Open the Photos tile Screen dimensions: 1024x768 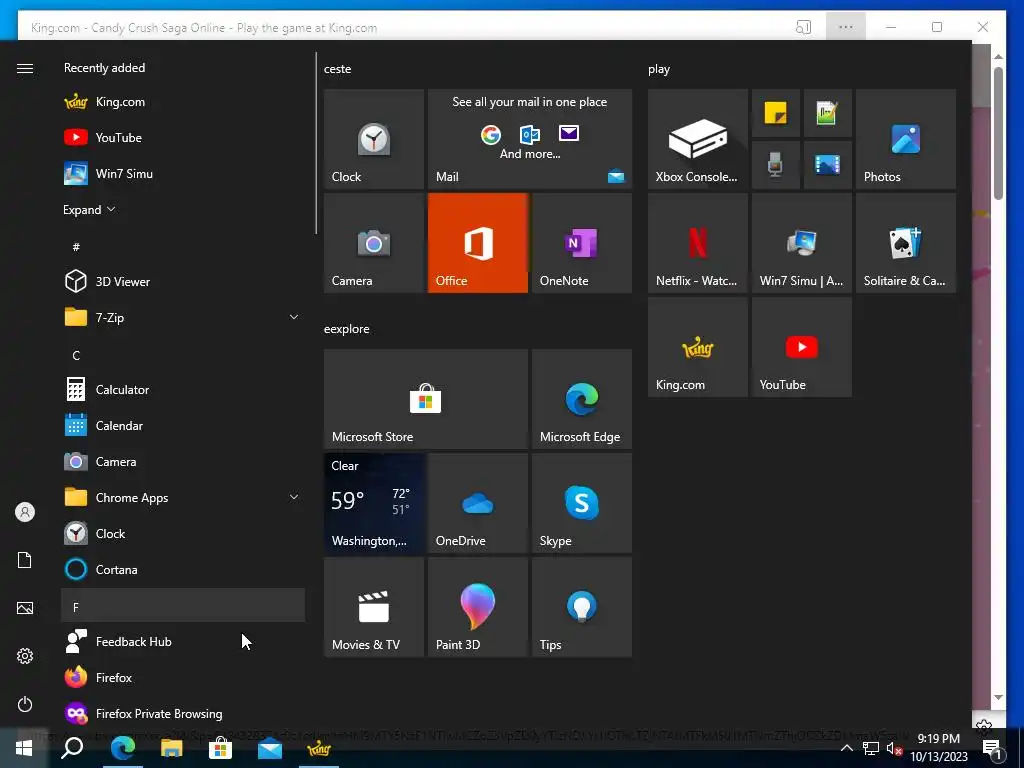pyautogui.click(x=906, y=139)
